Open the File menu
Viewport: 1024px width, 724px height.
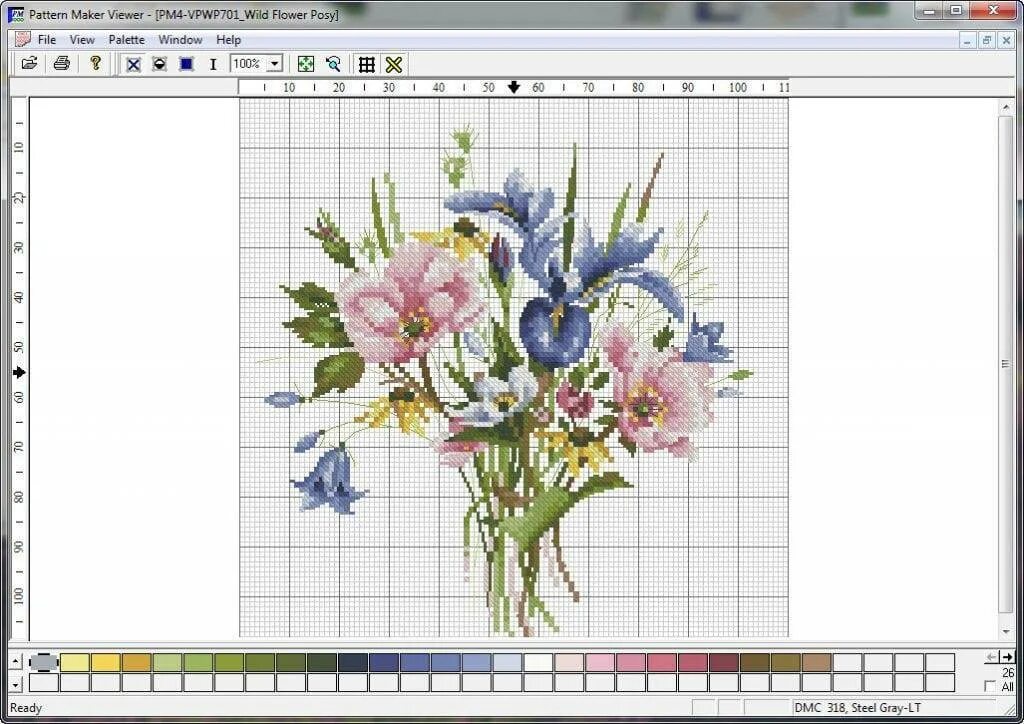[x=46, y=39]
